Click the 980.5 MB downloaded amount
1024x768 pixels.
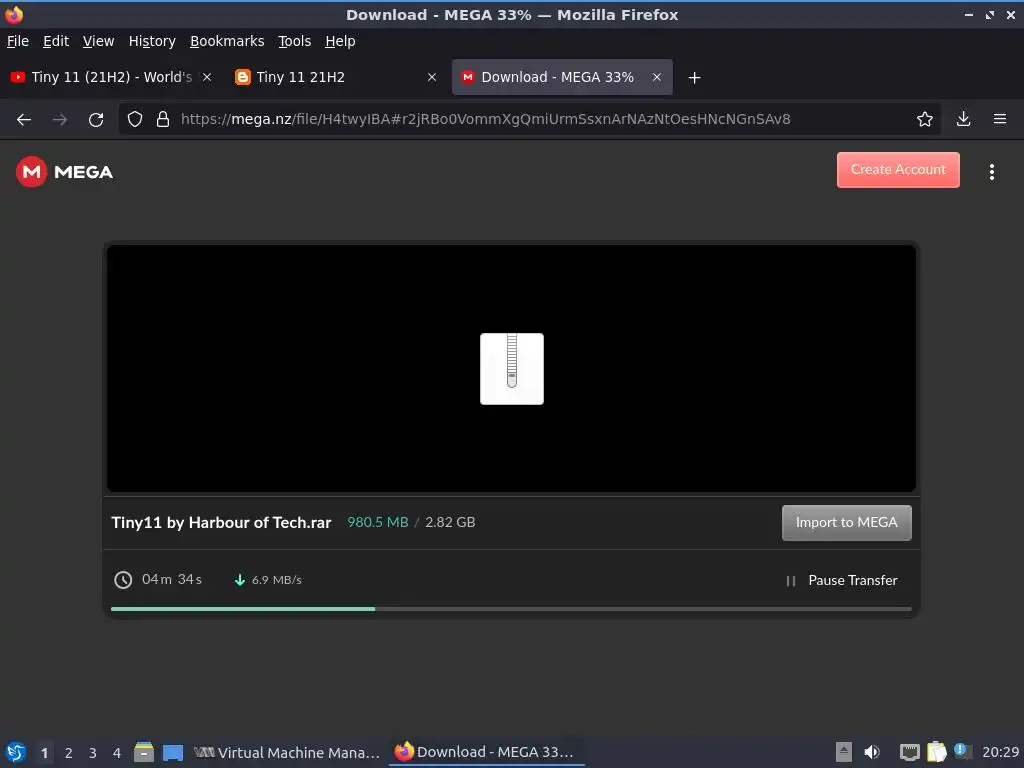pos(377,522)
